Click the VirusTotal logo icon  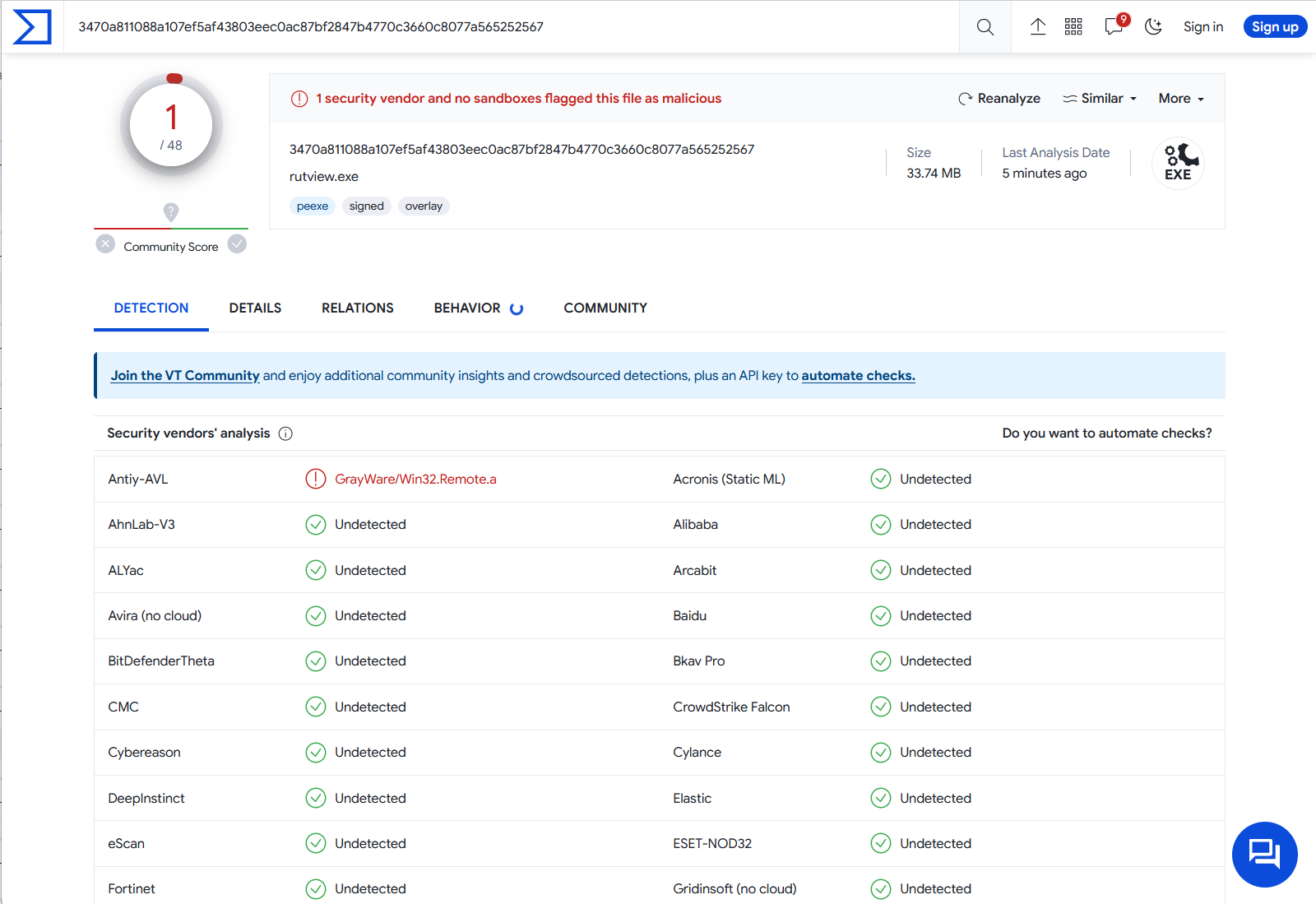click(32, 27)
